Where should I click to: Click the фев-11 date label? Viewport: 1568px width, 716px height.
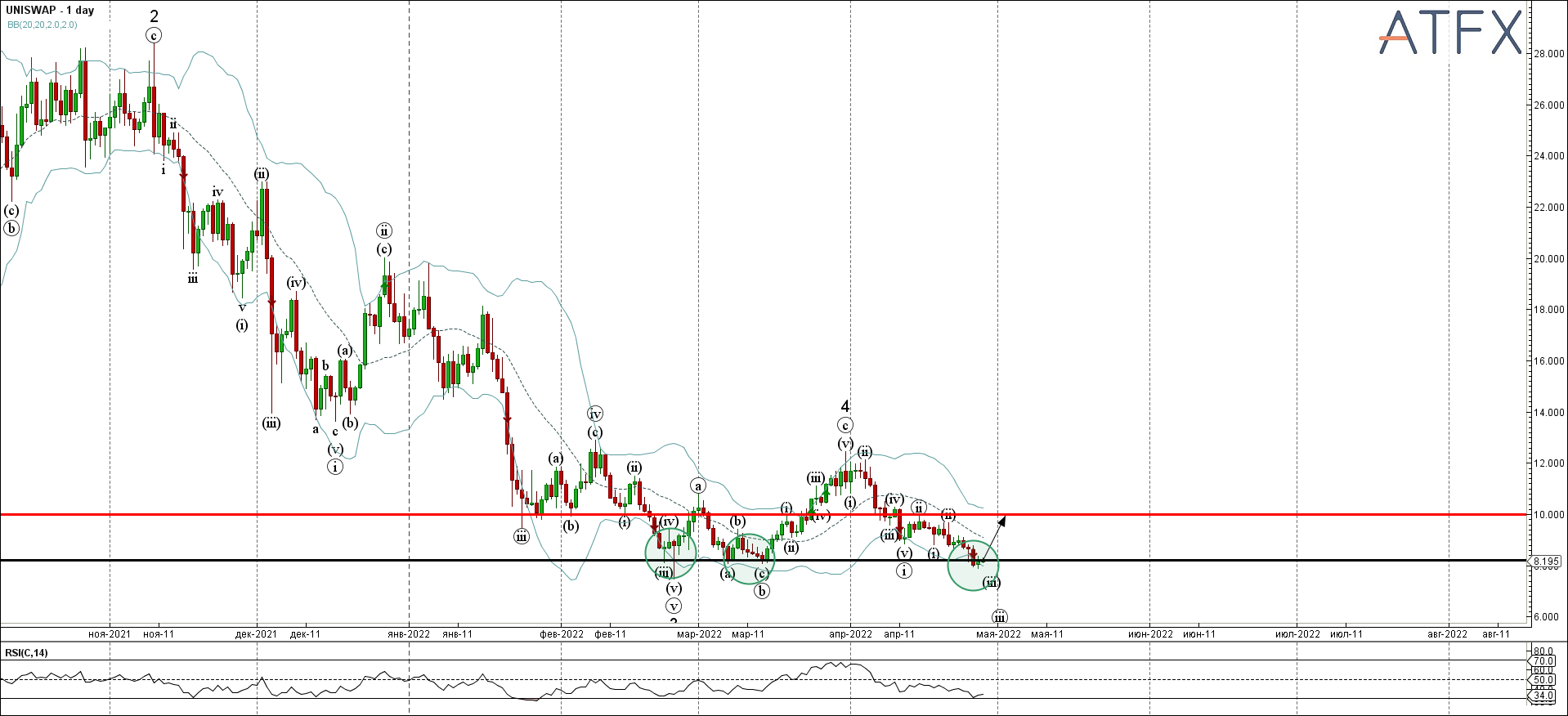tap(610, 634)
